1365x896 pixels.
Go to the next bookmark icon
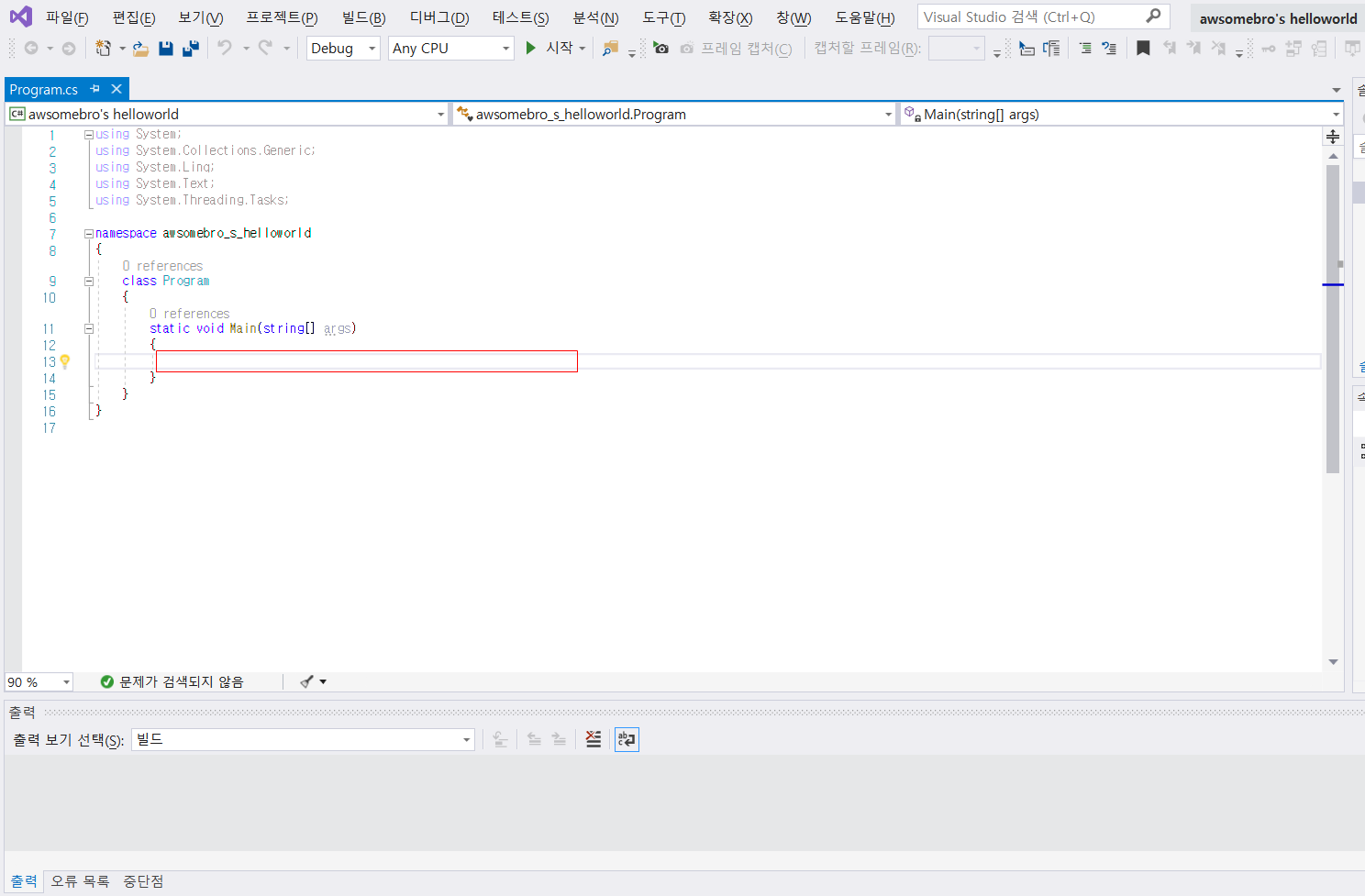pos(1193,48)
